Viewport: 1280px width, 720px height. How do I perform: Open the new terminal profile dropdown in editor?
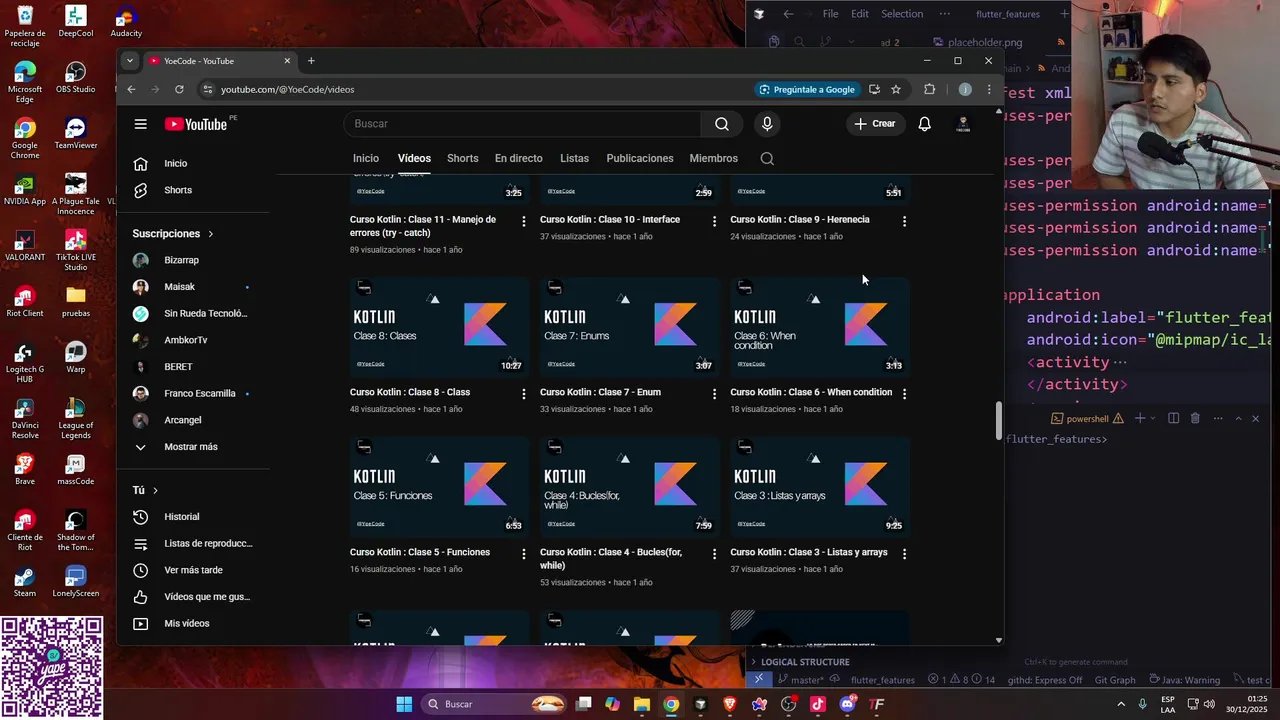click(1153, 418)
